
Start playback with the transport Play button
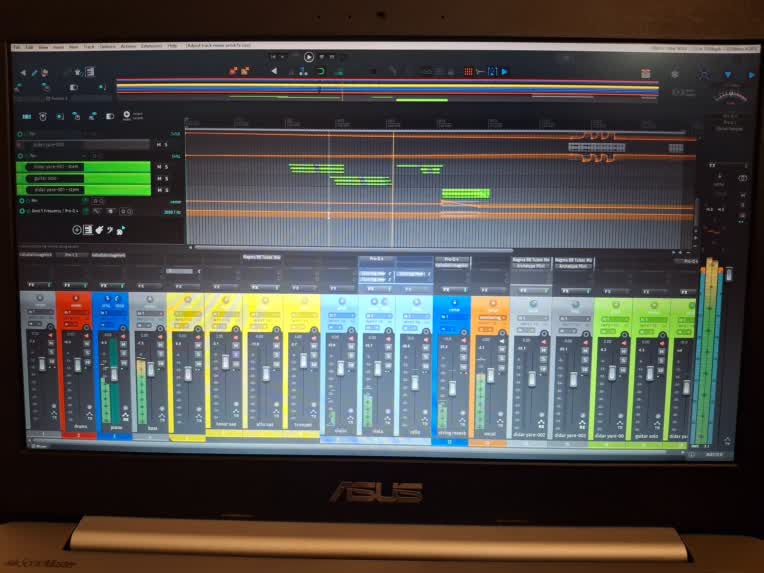[x=309, y=57]
